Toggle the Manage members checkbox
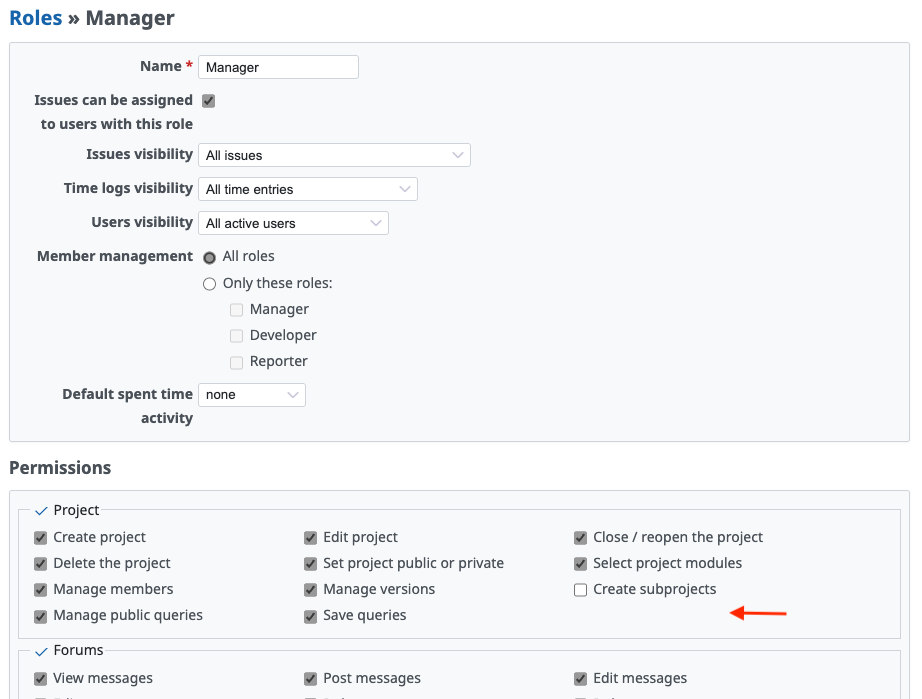 pyautogui.click(x=41, y=590)
